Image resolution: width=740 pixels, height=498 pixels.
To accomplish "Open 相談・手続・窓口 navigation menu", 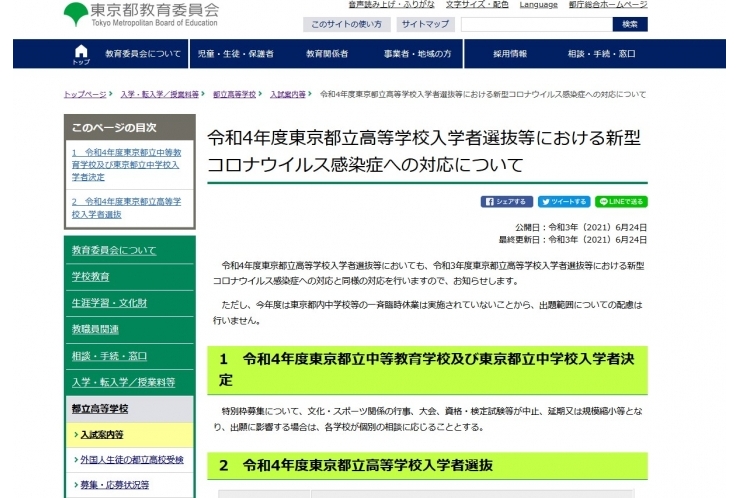I will [602, 54].
